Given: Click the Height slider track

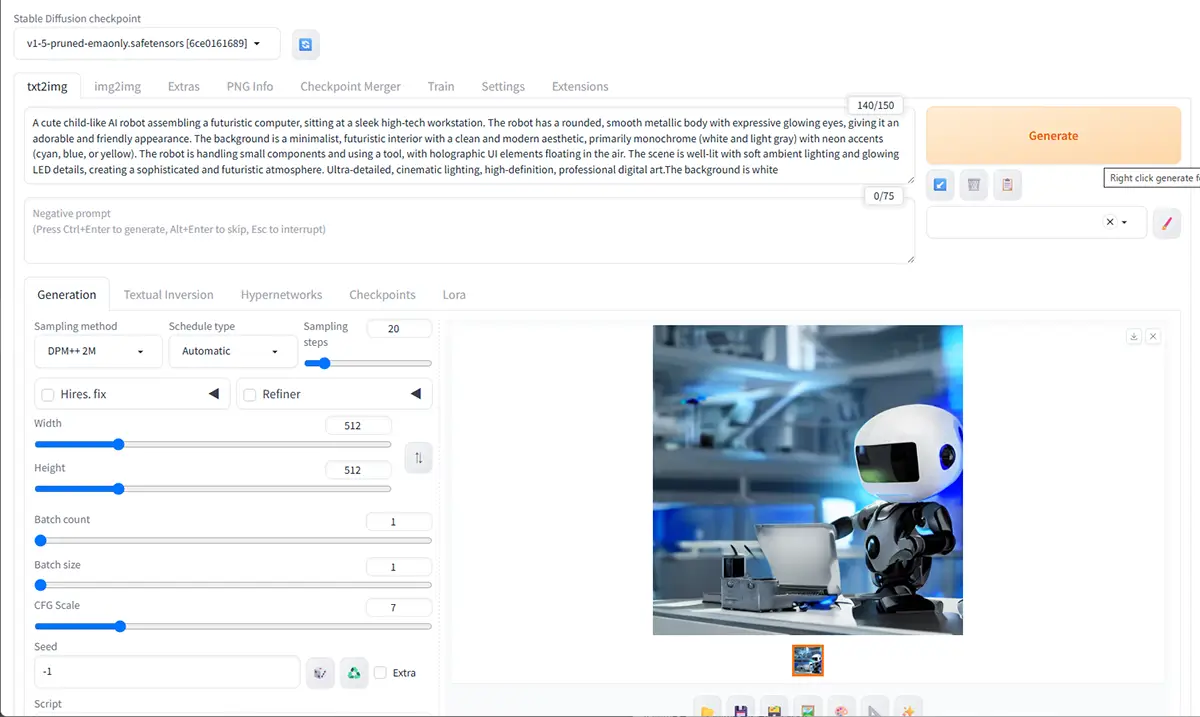Looking at the screenshot, I should coord(213,489).
